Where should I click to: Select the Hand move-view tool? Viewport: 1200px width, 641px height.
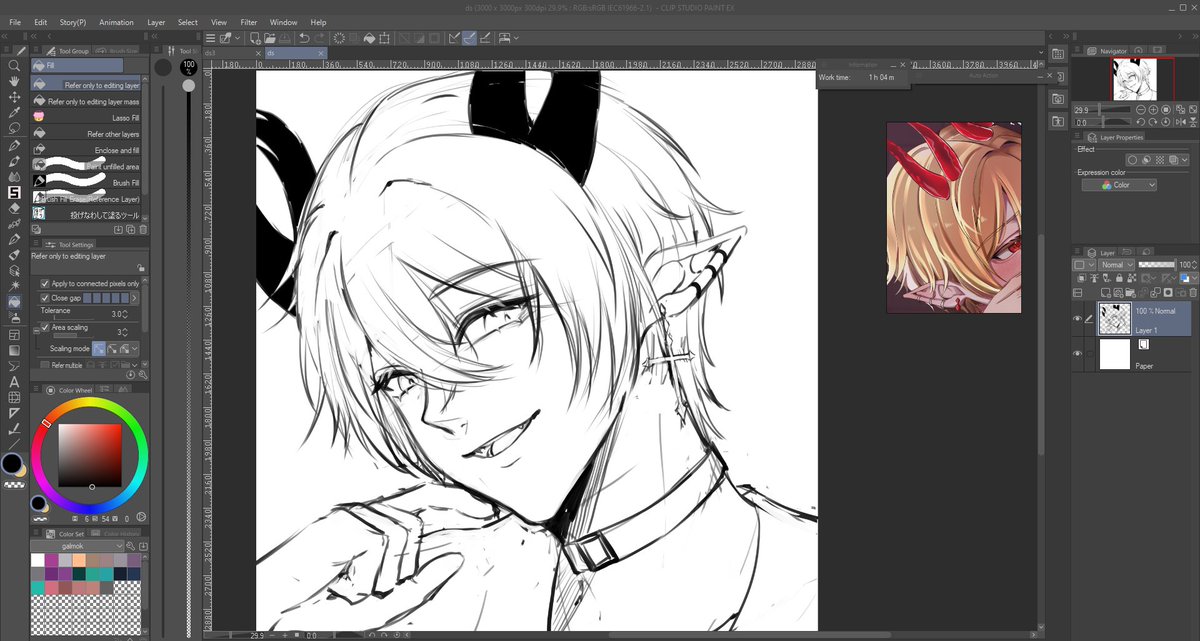click(14, 81)
